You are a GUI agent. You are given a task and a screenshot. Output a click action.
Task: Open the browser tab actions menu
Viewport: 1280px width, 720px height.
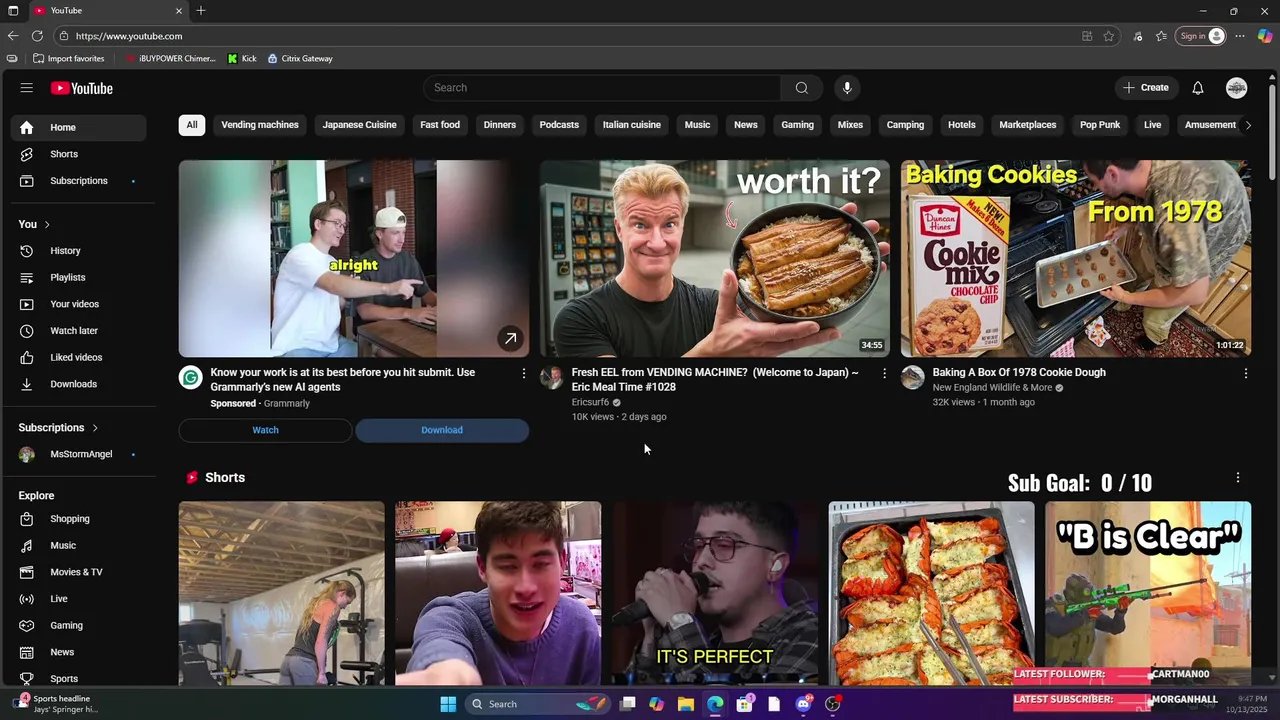tap(13, 10)
